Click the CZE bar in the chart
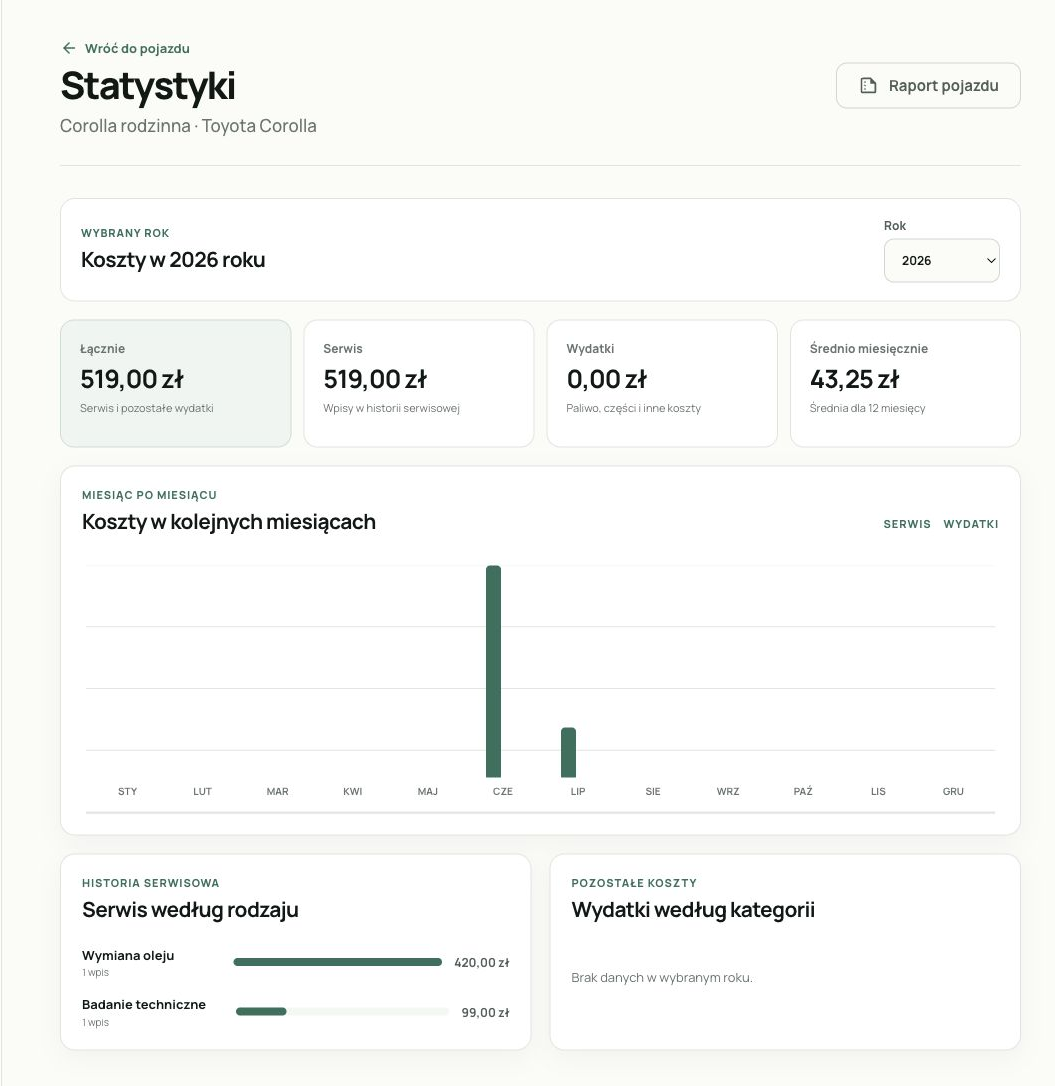The image size is (1055, 1086). [493, 671]
